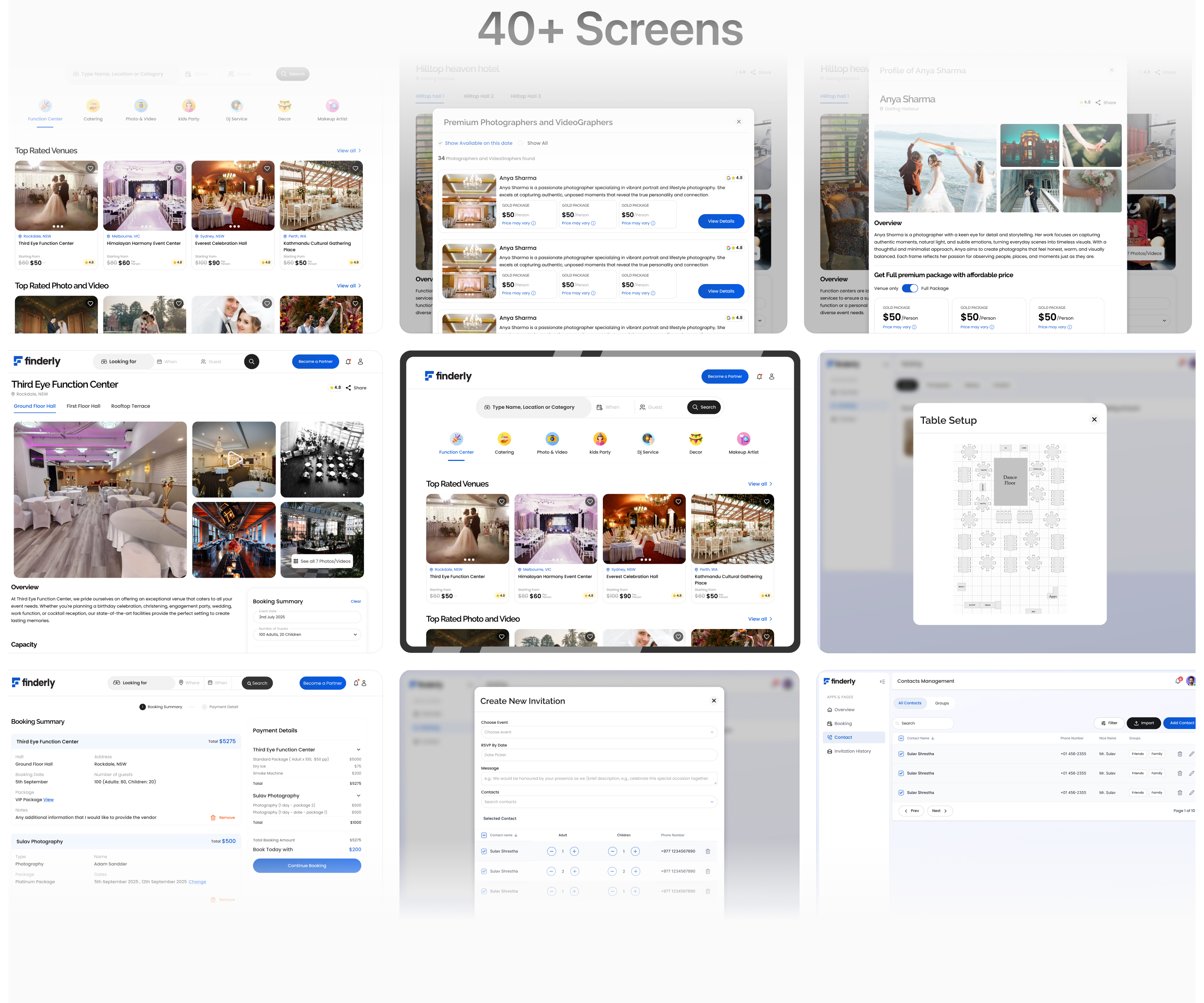
Task: Click the notification bell on tablet mockup
Action: coord(759,377)
